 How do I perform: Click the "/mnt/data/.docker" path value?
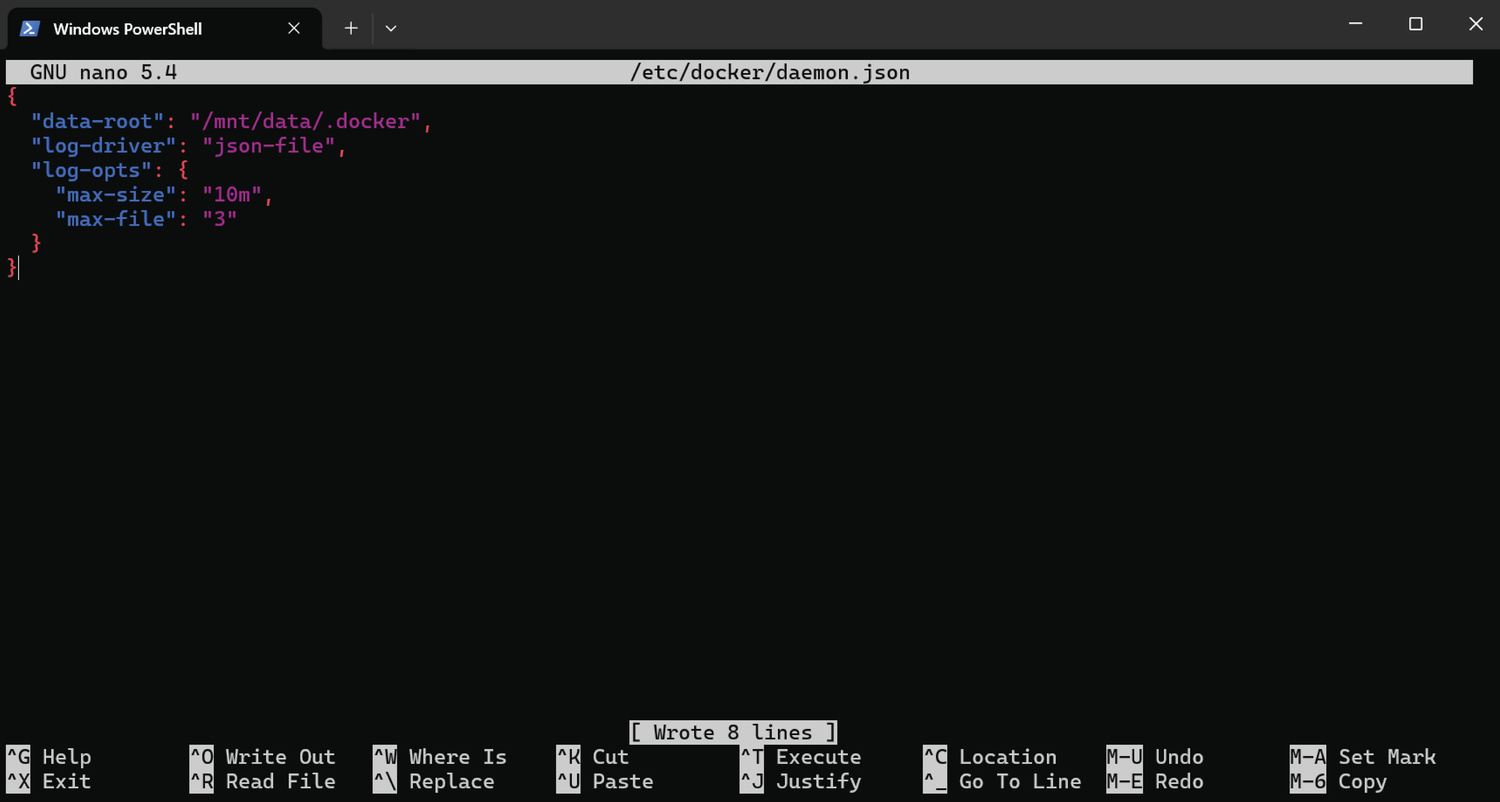(x=306, y=121)
